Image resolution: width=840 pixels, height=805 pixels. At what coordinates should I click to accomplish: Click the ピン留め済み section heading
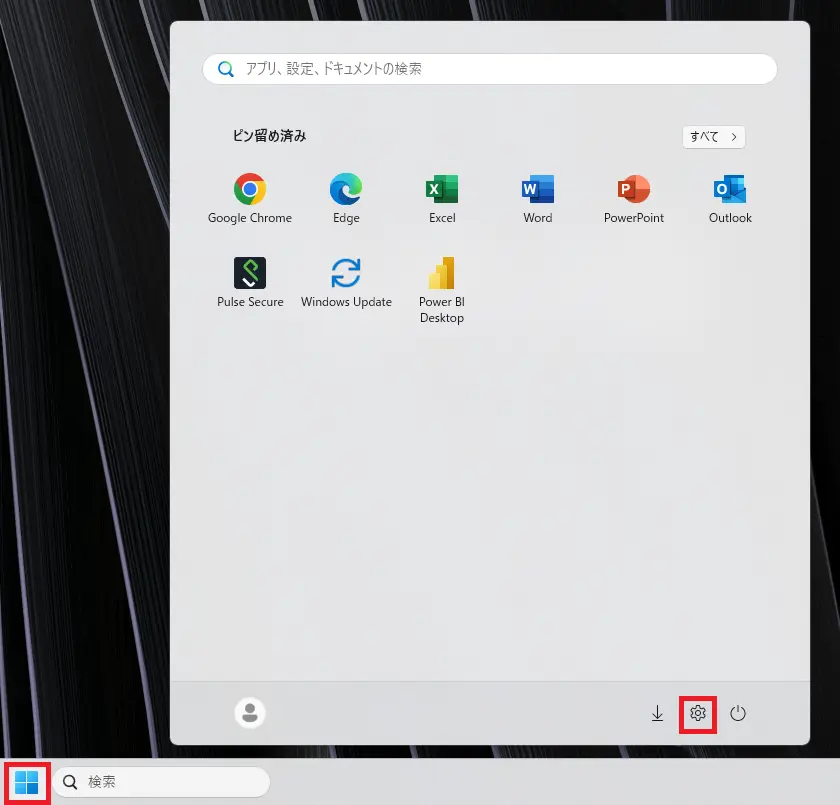coord(269,136)
